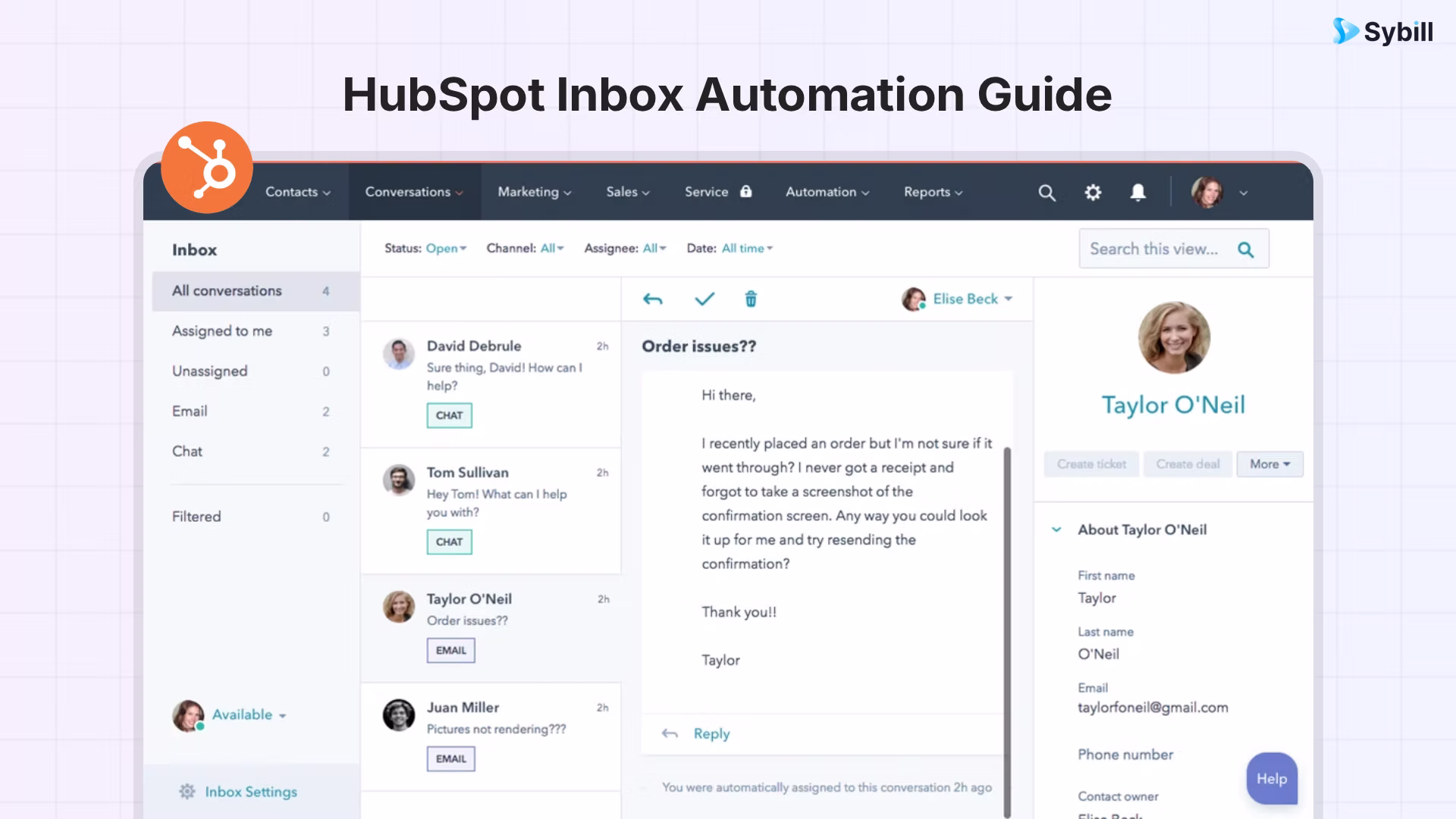
Task: Click the Last name value O'Neil
Action: pyautogui.click(x=1098, y=654)
